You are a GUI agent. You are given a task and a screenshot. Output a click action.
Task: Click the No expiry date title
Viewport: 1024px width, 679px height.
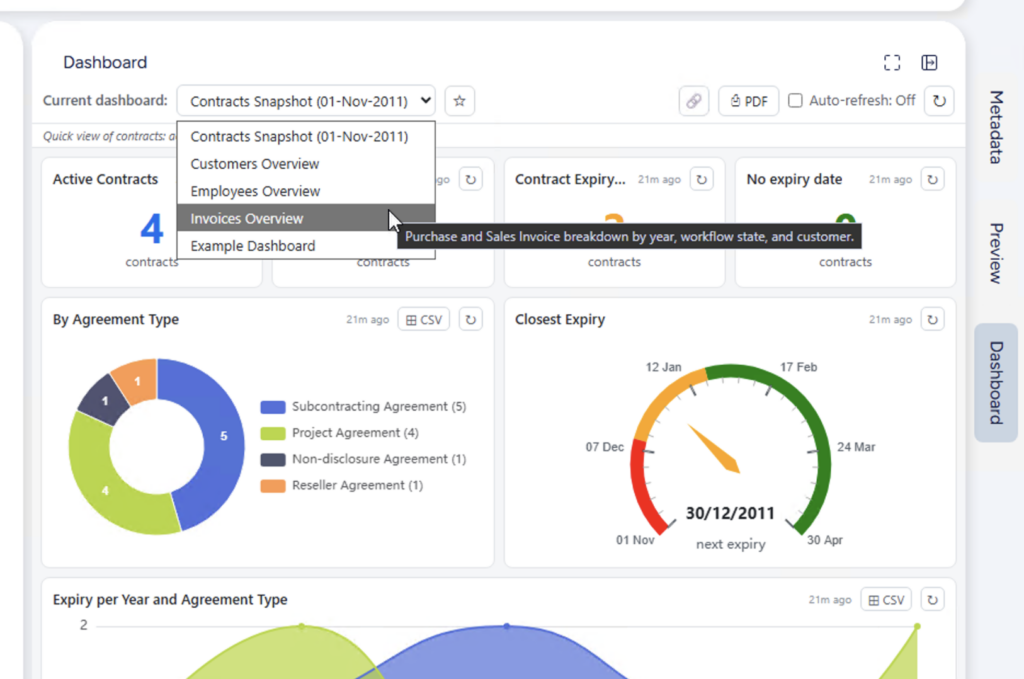[794, 180]
